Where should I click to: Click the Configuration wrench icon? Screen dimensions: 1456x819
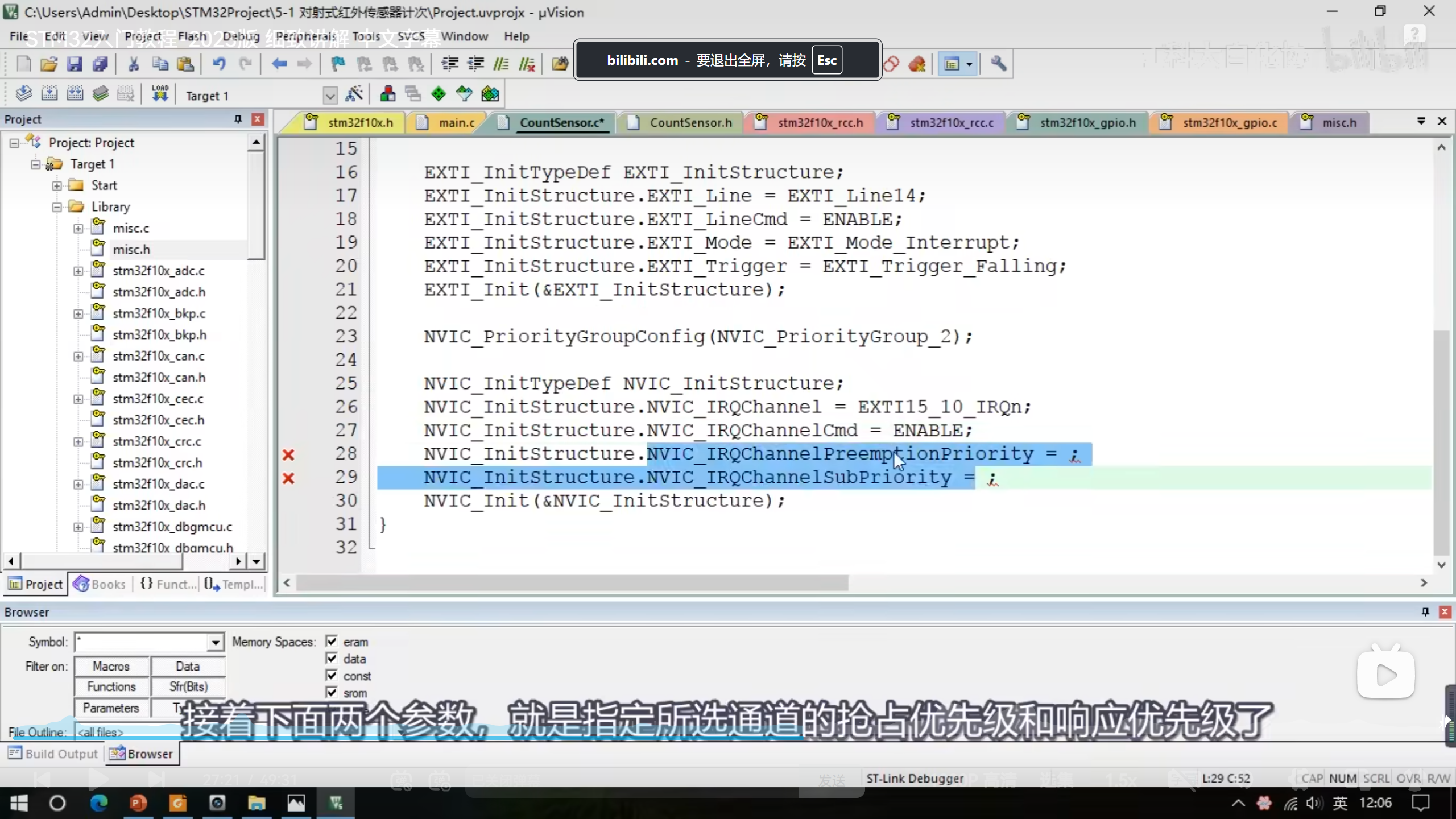[x=998, y=64]
